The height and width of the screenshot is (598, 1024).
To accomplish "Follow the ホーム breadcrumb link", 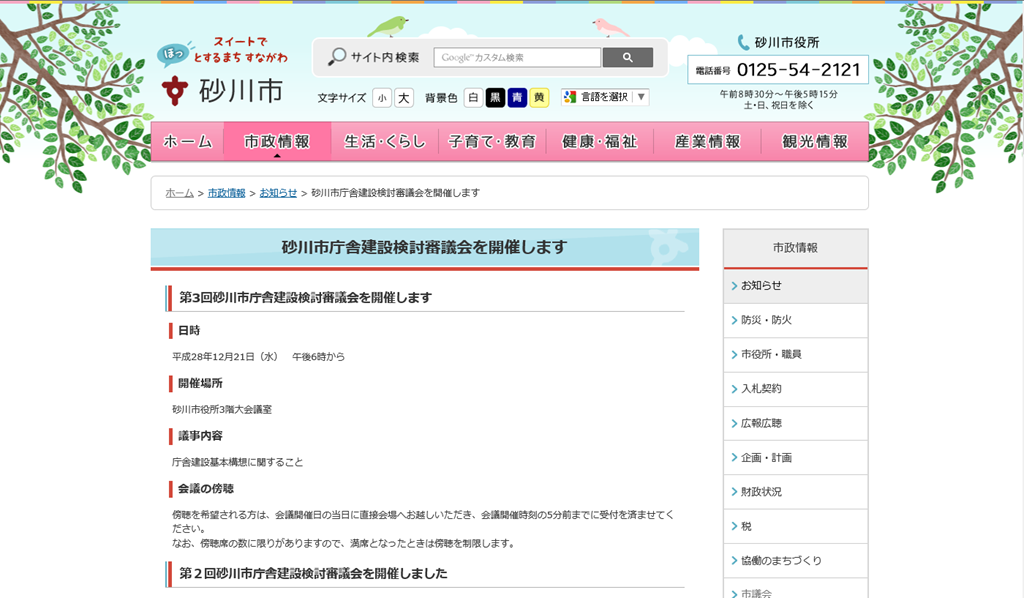I will point(180,193).
